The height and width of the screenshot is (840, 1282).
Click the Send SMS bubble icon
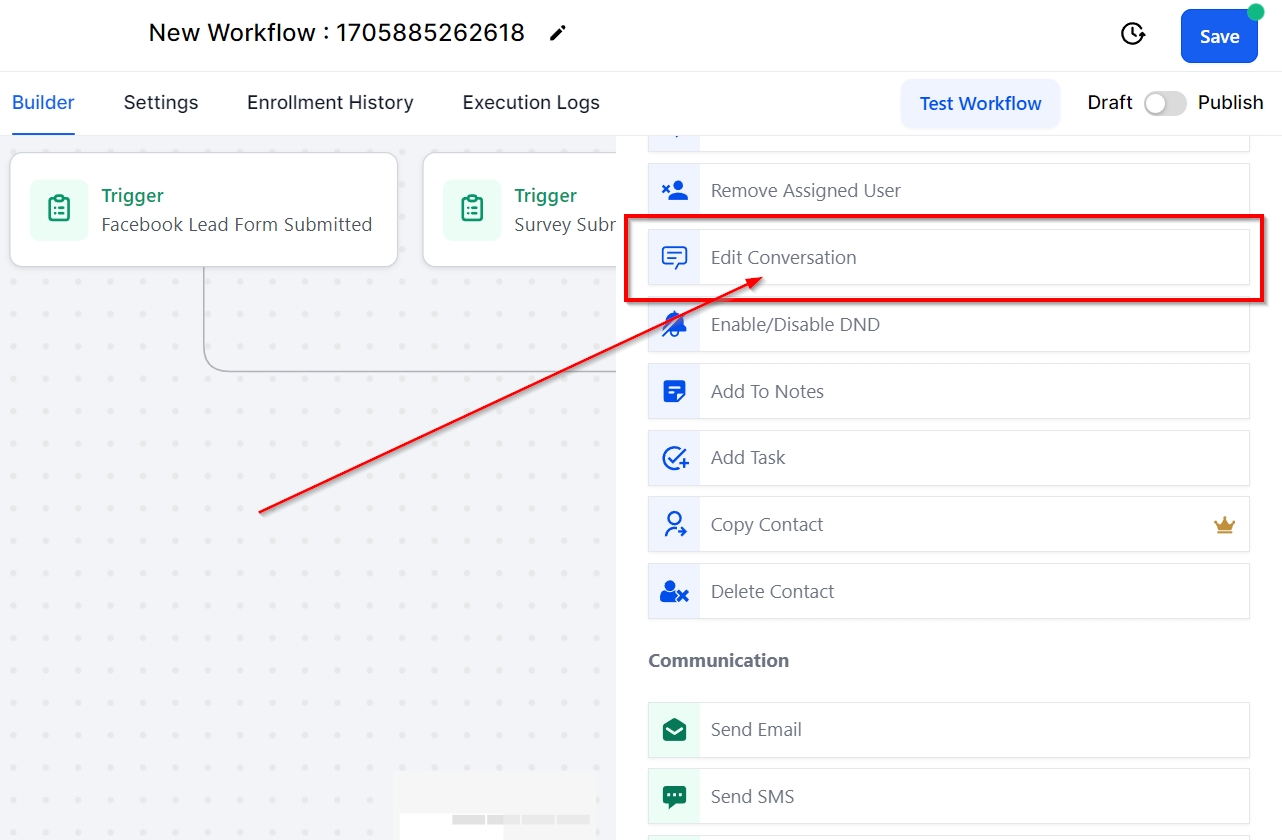point(675,797)
